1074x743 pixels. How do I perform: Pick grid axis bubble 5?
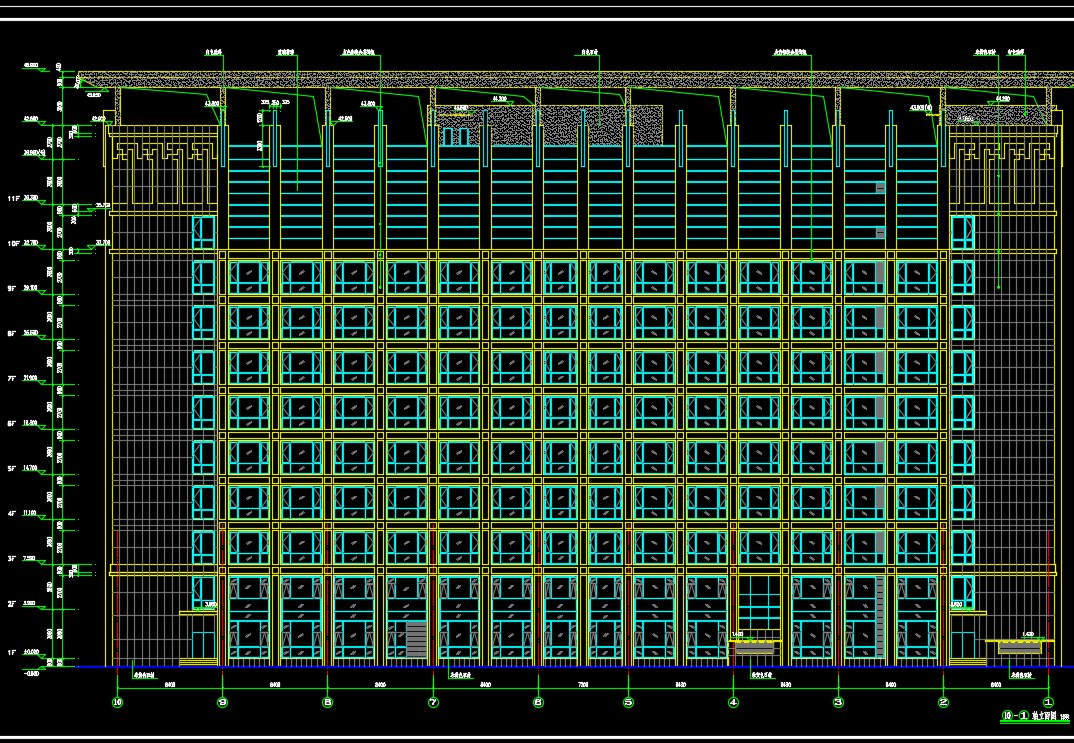pyautogui.click(x=628, y=702)
